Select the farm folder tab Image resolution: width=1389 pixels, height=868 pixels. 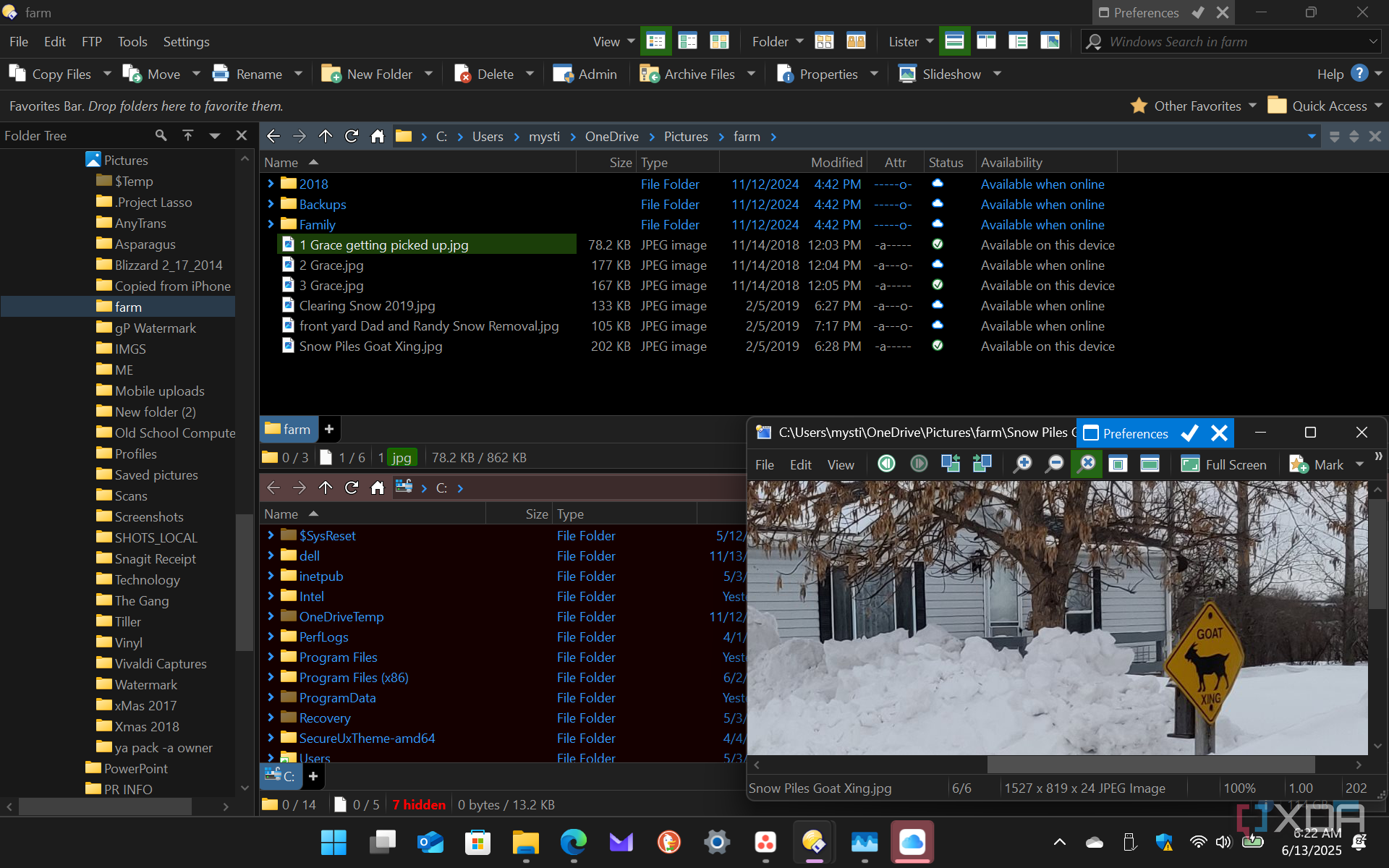[289, 429]
